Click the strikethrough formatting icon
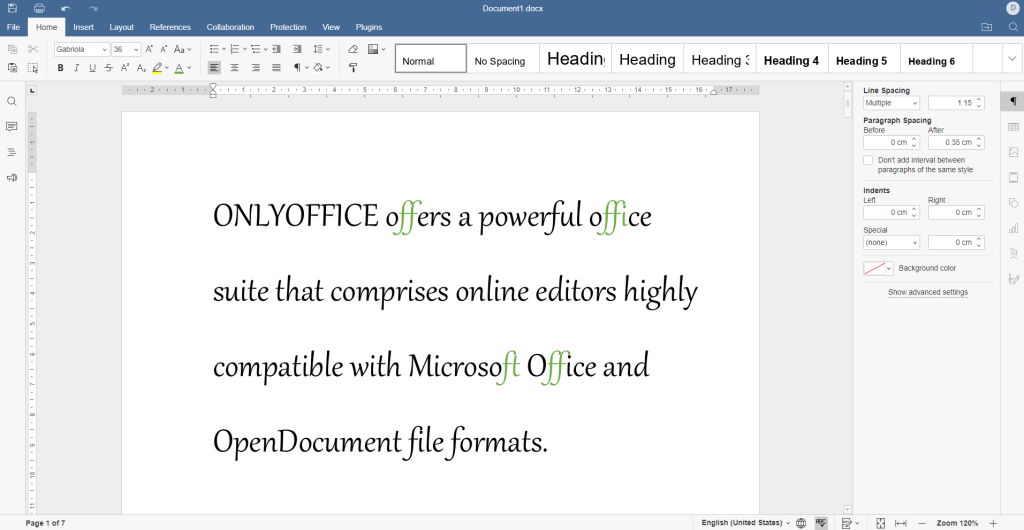This screenshot has width=1024, height=530. 109,68
